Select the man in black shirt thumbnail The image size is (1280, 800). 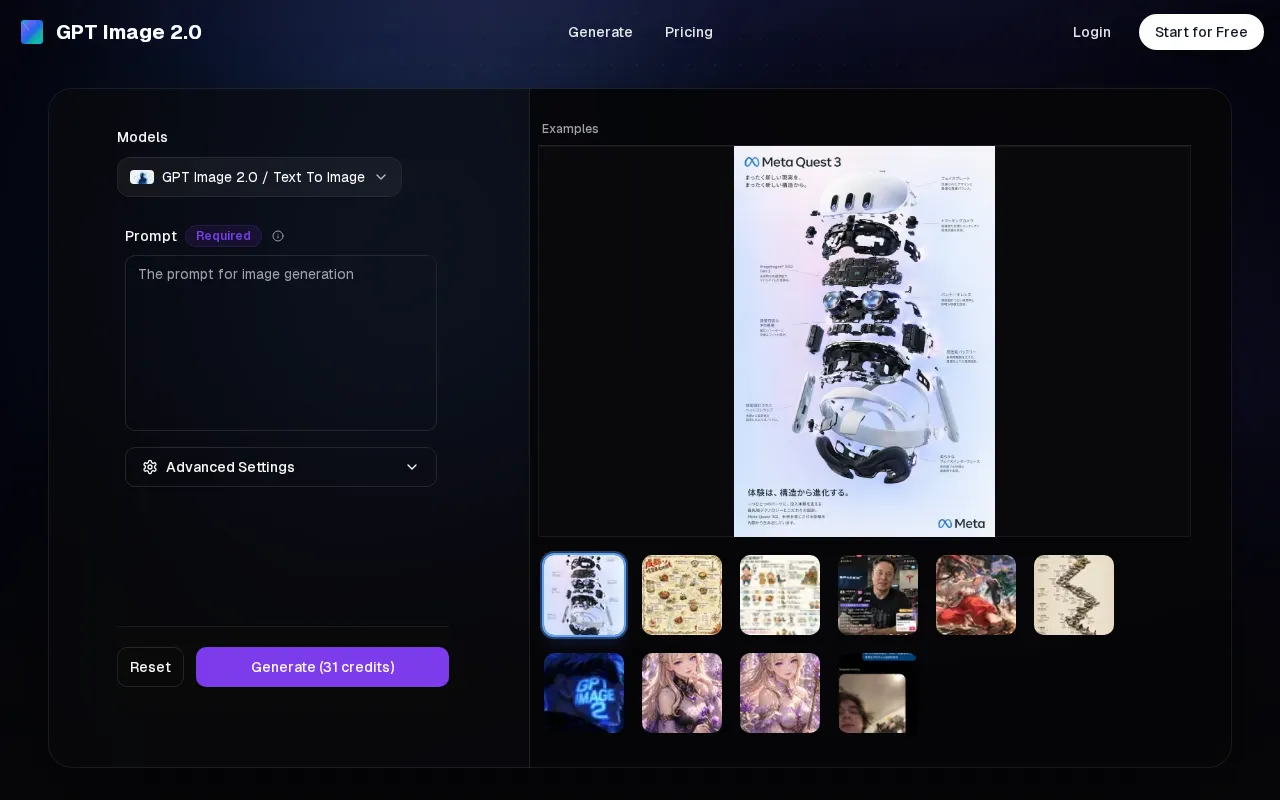point(878,595)
